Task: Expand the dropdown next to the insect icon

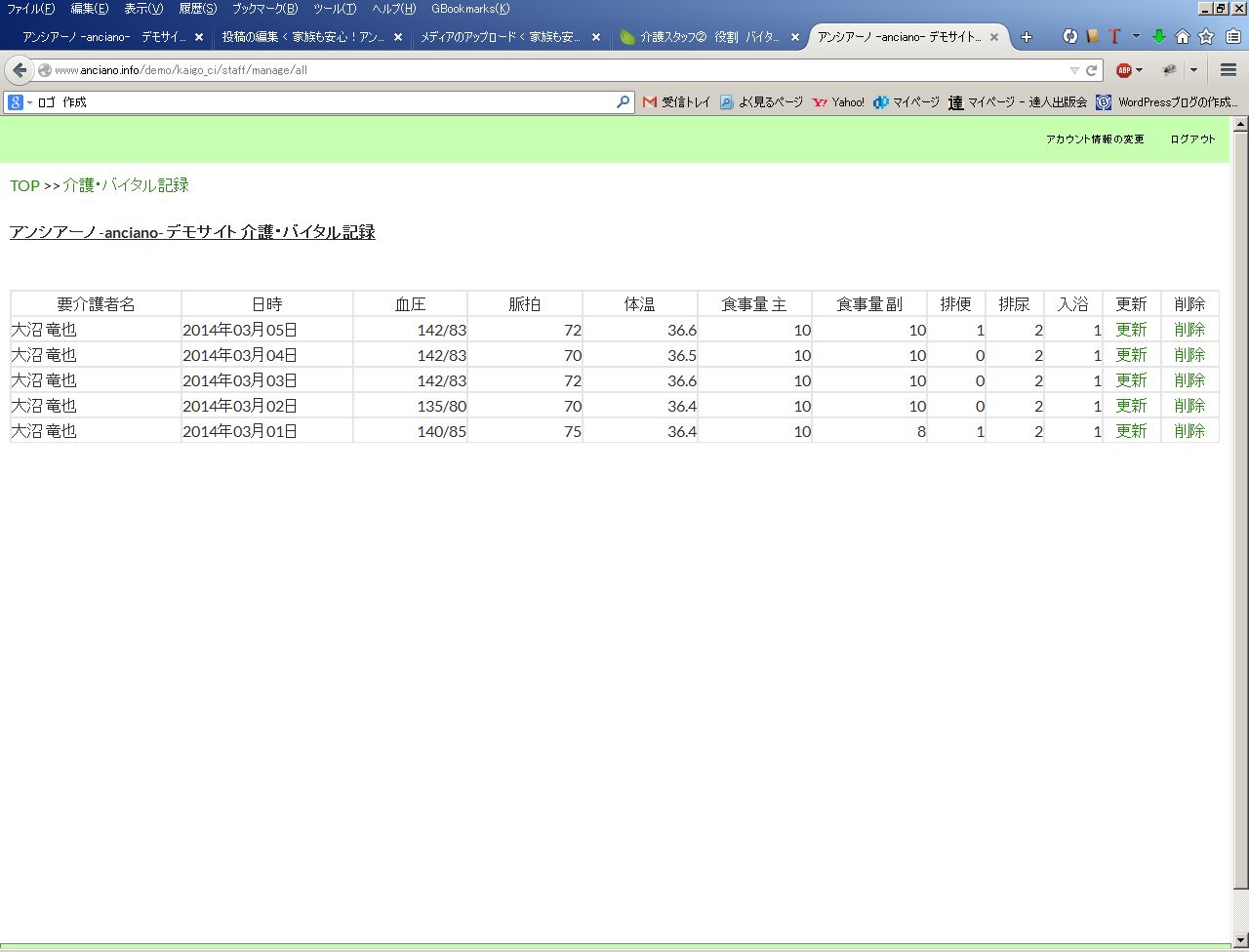Action: [x=1193, y=70]
